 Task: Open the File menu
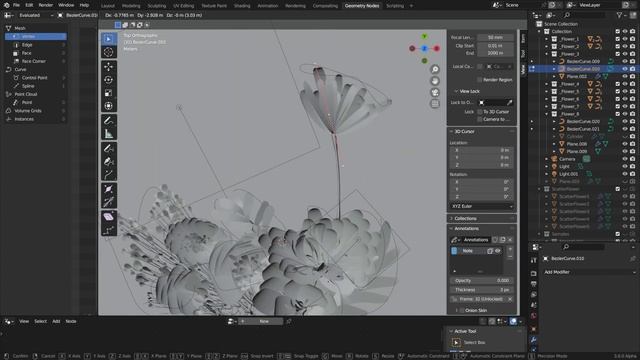(x=16, y=5)
